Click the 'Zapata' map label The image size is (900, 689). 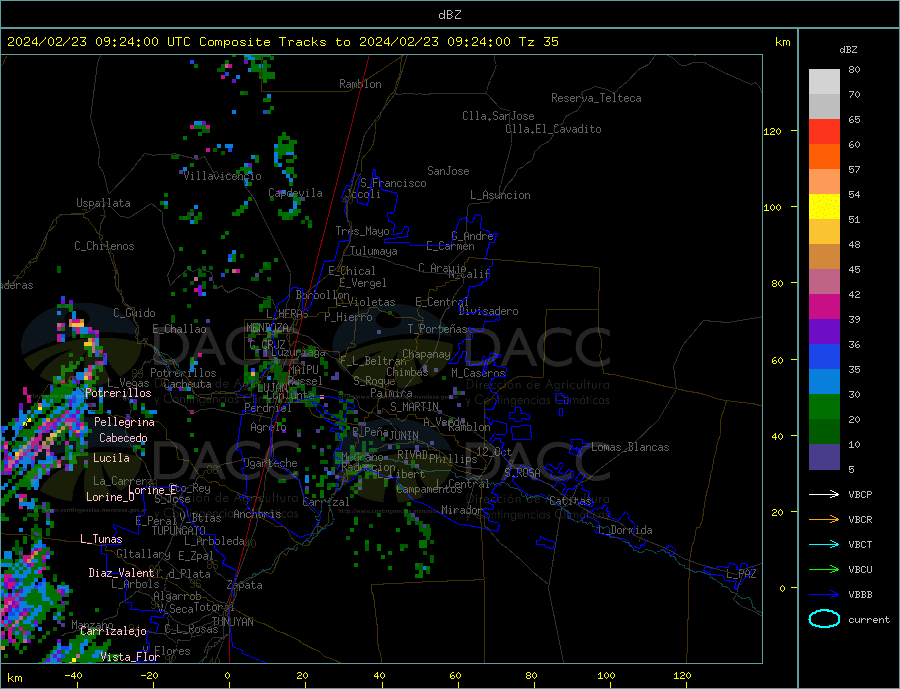pyautogui.click(x=245, y=585)
